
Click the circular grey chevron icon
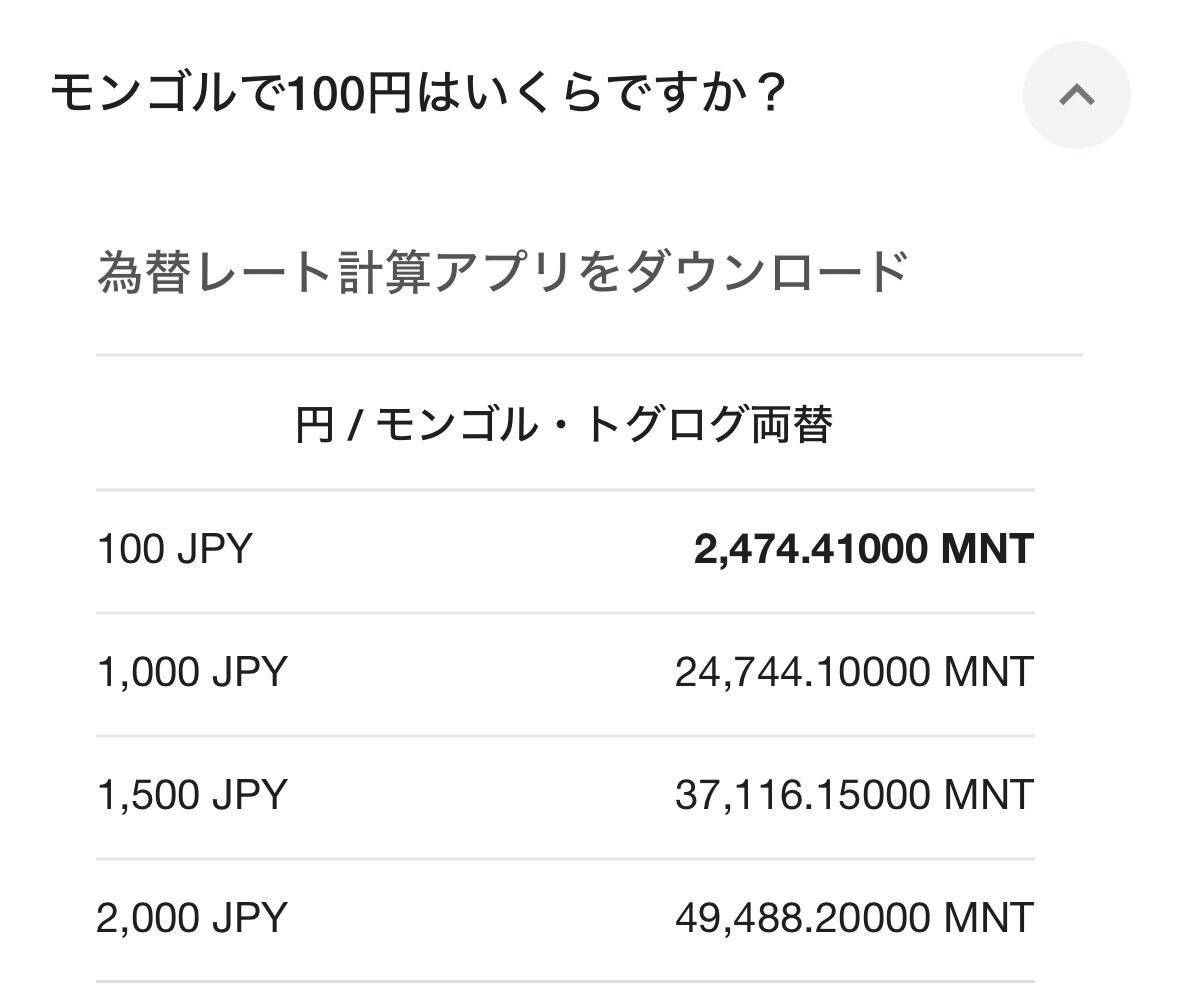pyautogui.click(x=1076, y=95)
